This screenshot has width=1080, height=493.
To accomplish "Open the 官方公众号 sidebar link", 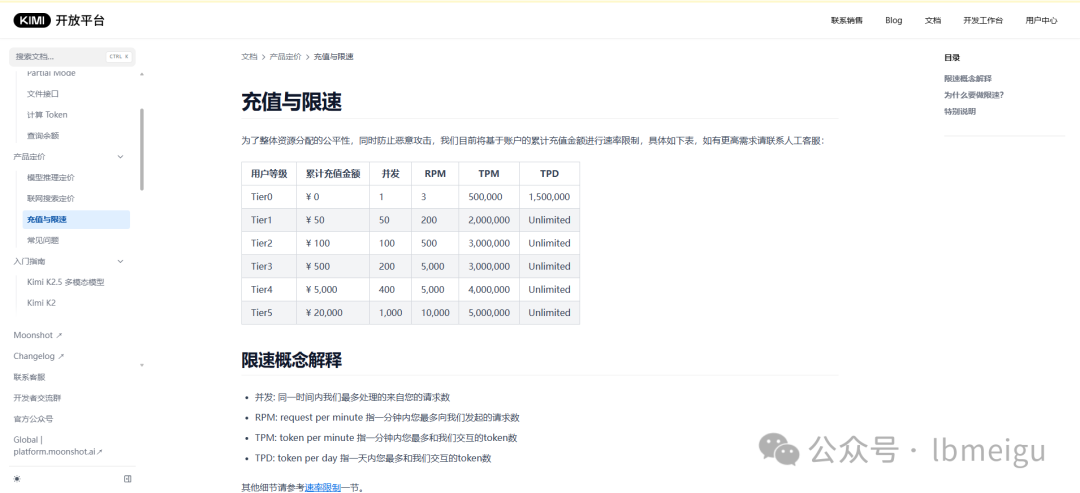I will [x=33, y=419].
